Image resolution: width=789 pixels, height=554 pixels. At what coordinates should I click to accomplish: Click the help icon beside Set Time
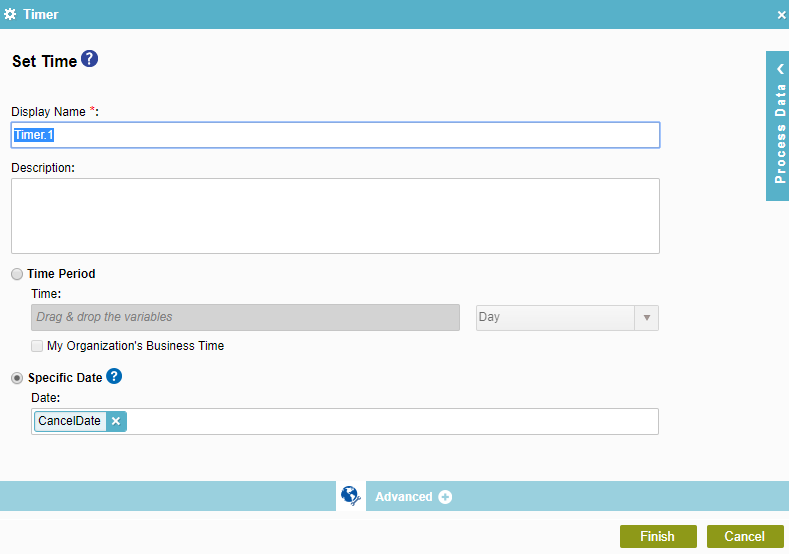click(90, 60)
